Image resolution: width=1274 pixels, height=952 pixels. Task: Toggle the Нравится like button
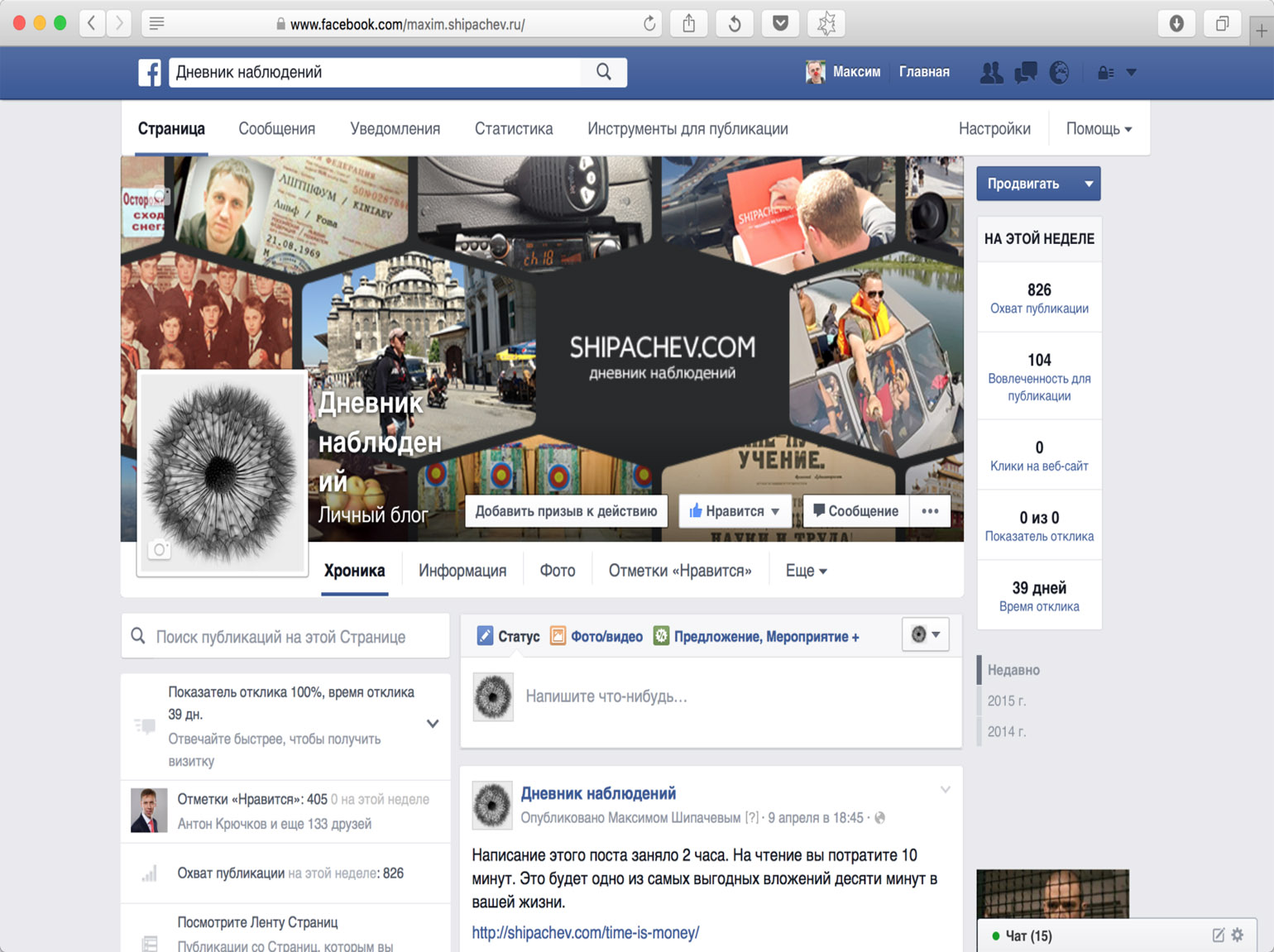point(734,511)
